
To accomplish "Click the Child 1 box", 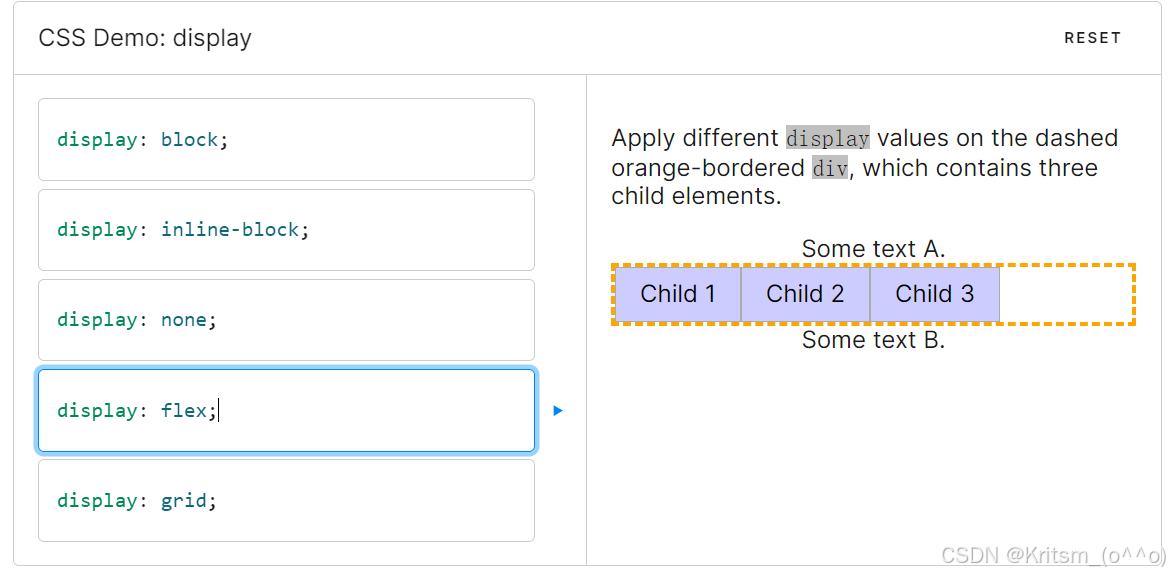I will click(x=678, y=294).
